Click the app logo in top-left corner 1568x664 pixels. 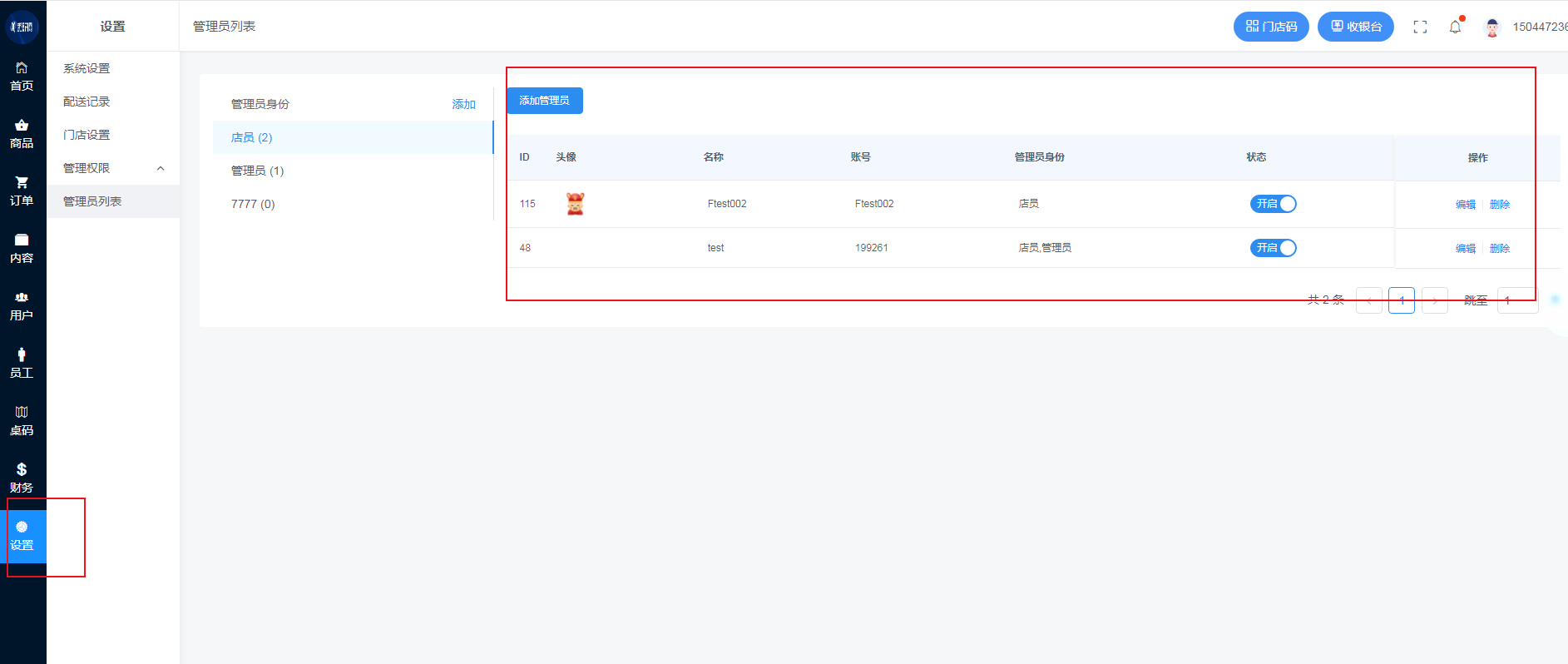(x=22, y=27)
